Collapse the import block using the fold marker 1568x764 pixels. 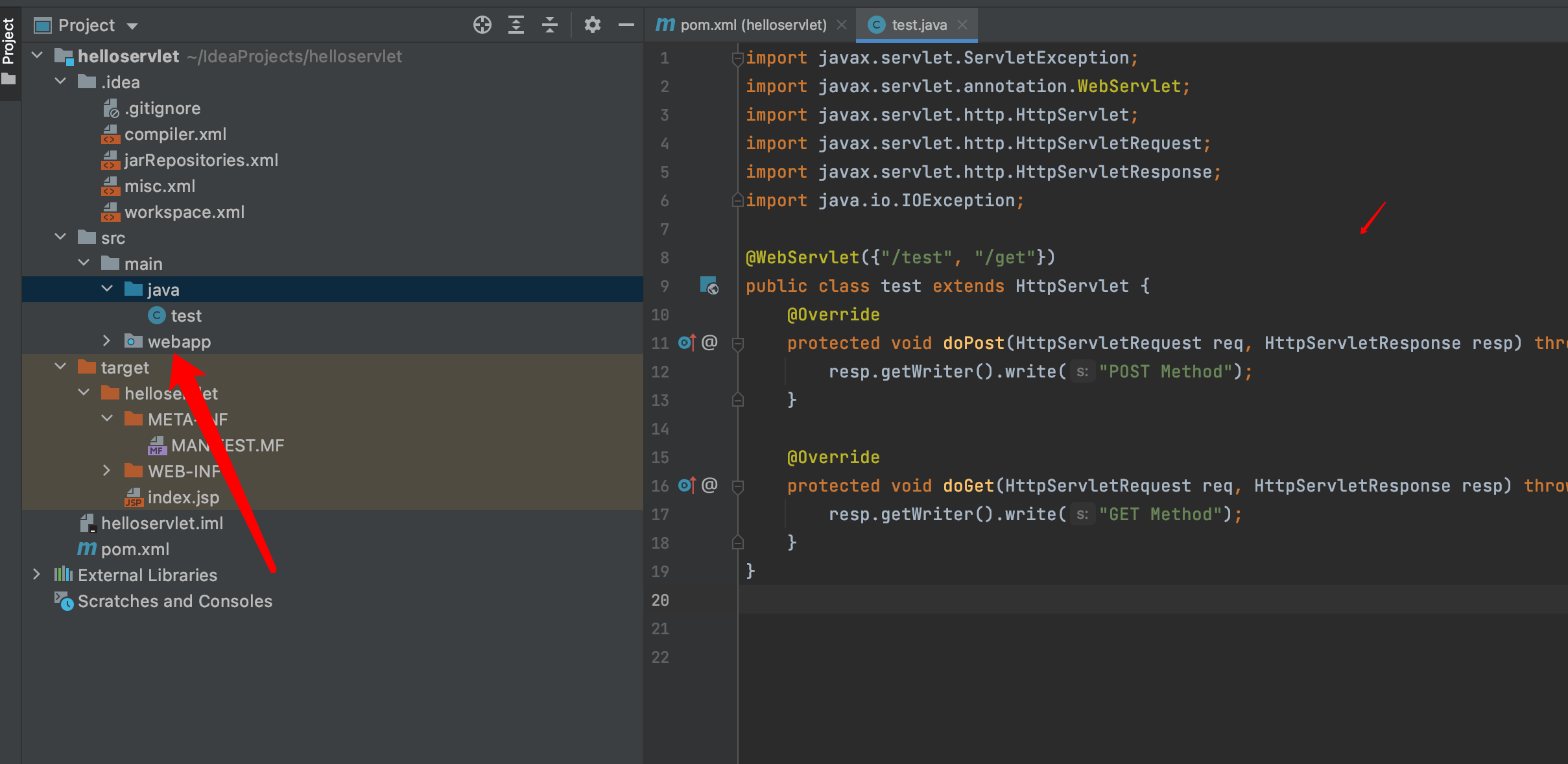coord(737,58)
